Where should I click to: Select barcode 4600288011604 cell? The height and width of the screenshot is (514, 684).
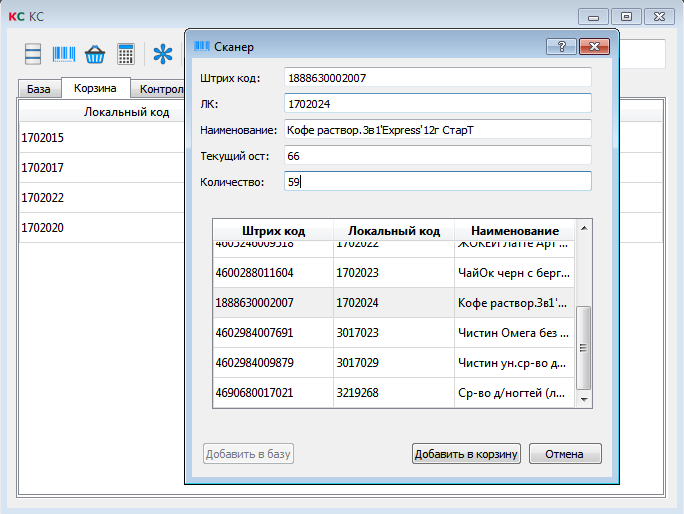click(x=273, y=273)
